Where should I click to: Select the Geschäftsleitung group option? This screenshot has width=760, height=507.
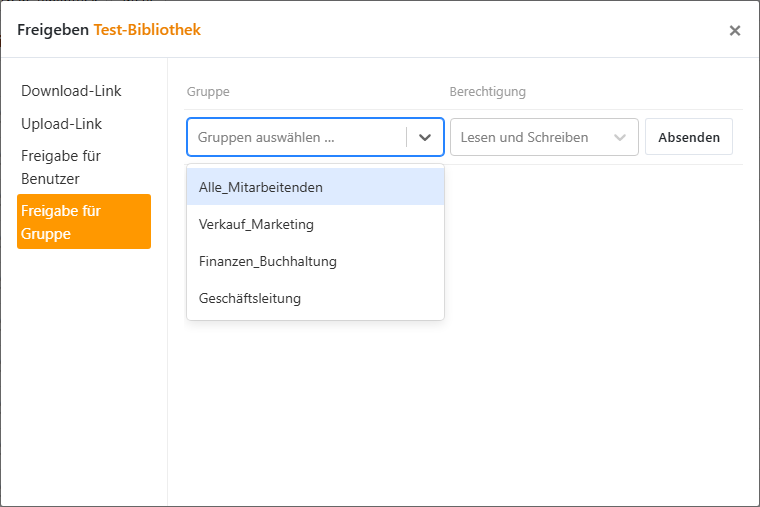coord(315,298)
